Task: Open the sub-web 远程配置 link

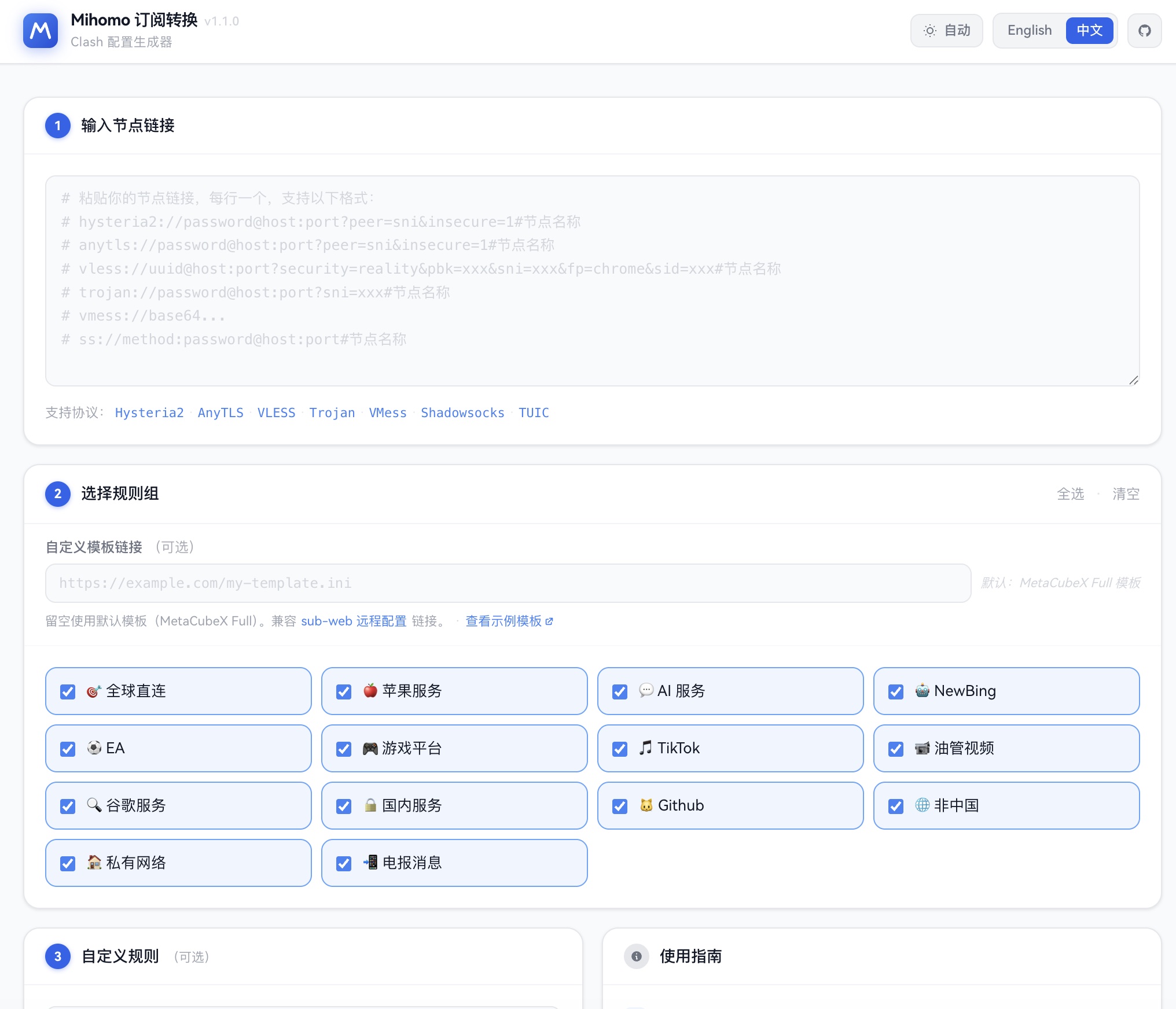Action: click(x=354, y=621)
